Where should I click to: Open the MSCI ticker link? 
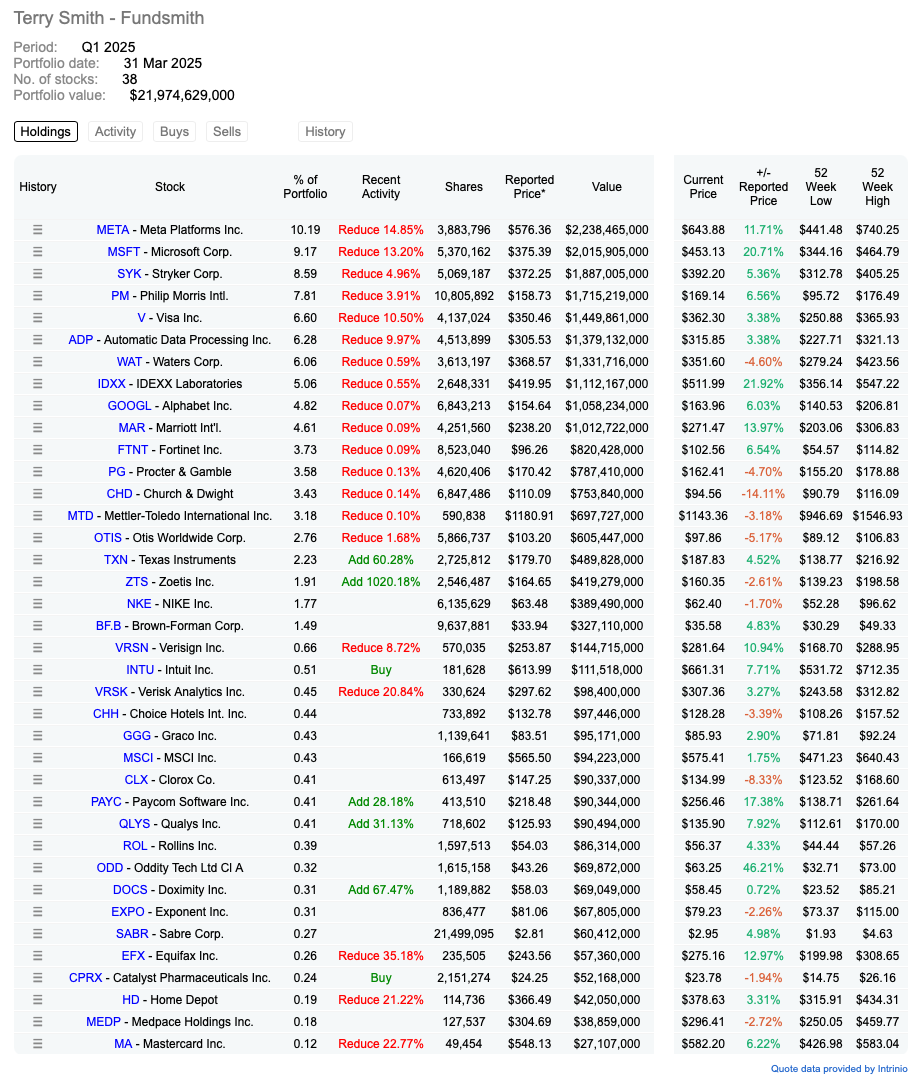138,758
